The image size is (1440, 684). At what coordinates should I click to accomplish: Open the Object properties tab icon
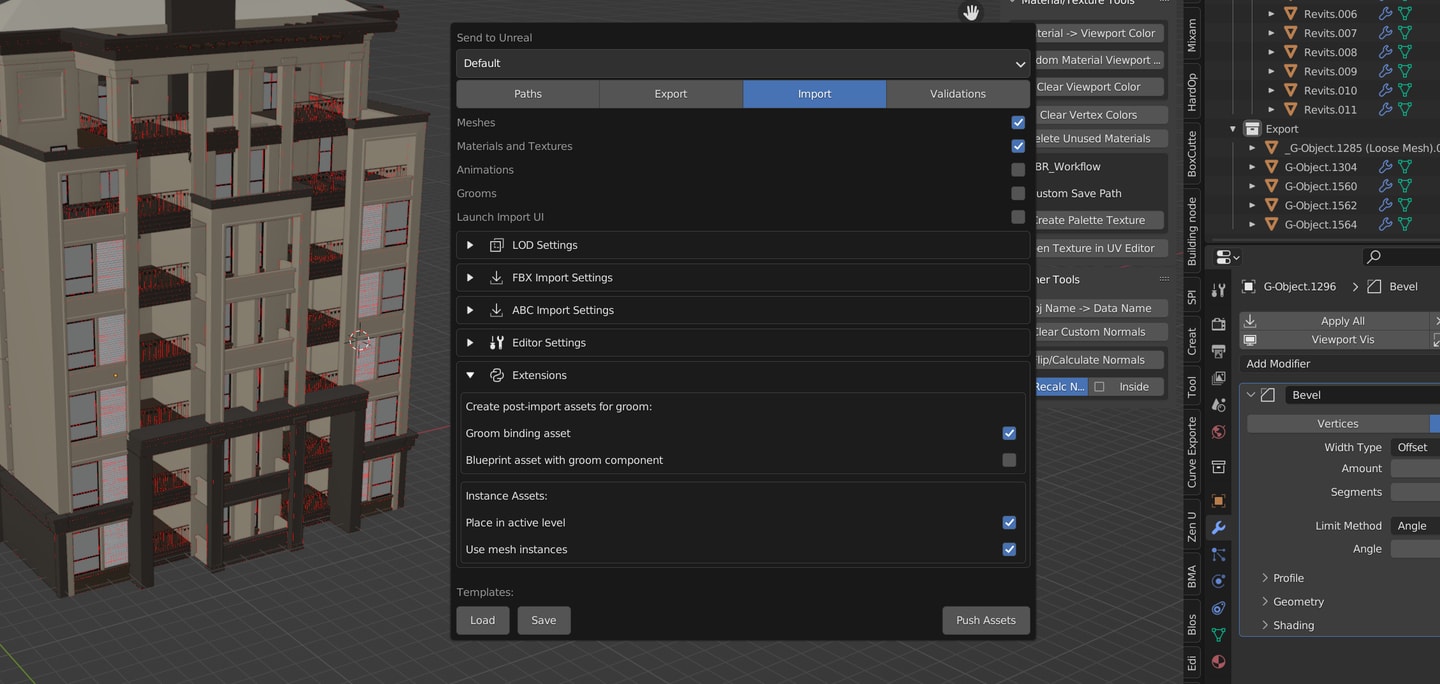(x=1218, y=500)
